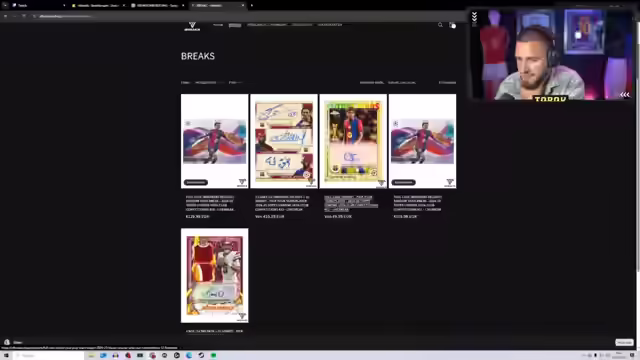Open the green app icon on taskbar
The width and height of the screenshot is (640, 360).
click(213, 356)
